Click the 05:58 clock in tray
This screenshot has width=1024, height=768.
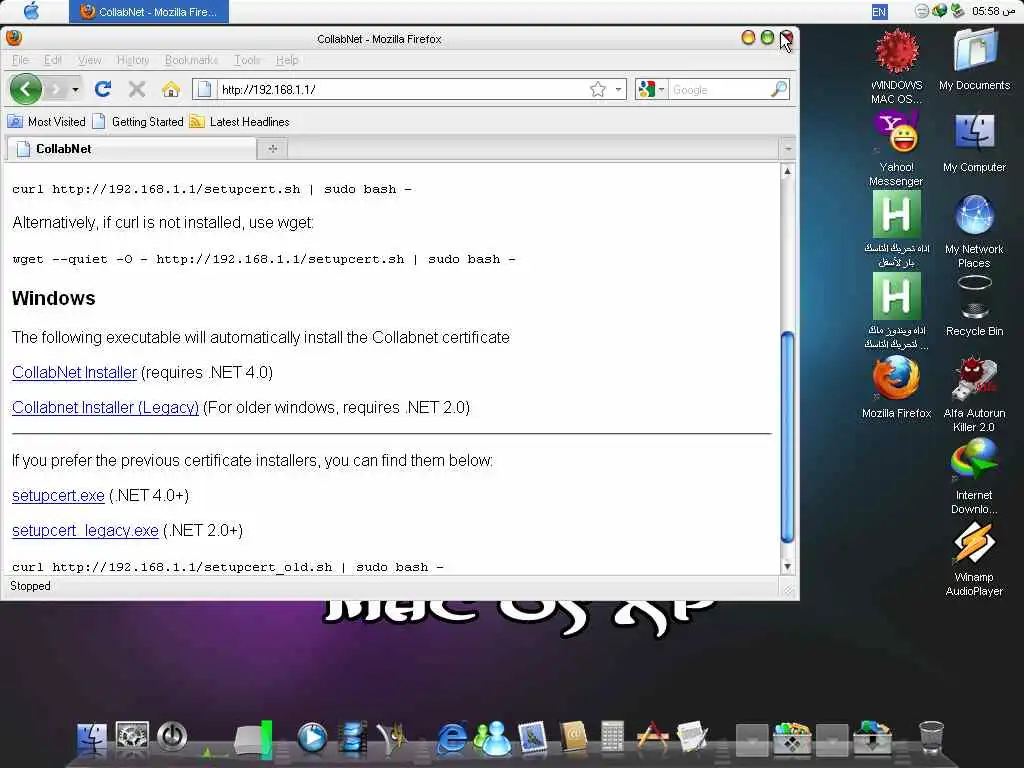tap(993, 11)
